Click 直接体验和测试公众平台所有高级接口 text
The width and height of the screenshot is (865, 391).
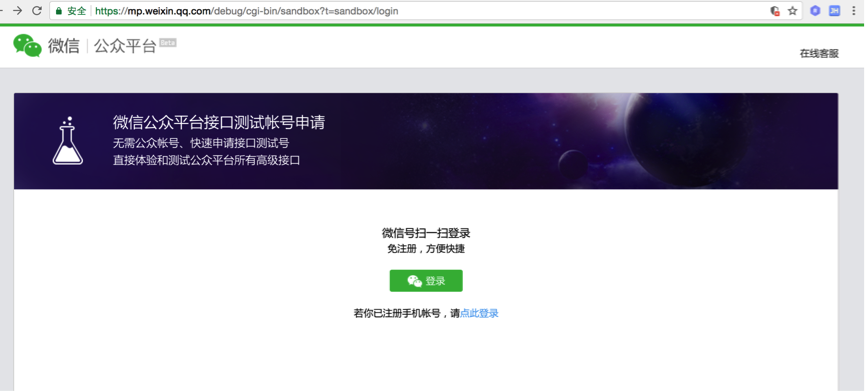coord(206,160)
